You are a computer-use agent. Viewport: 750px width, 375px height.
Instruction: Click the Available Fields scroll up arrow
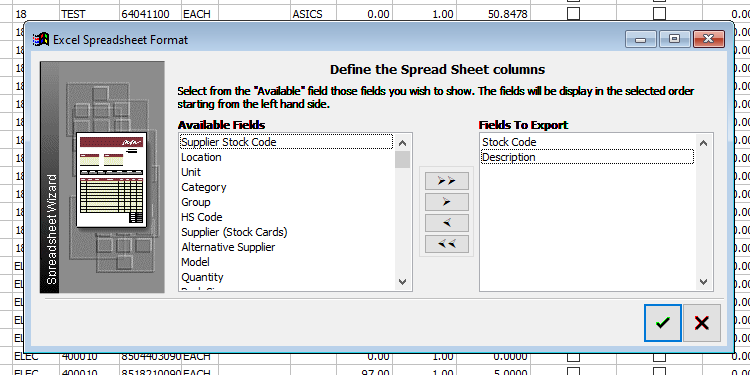pyautogui.click(x=402, y=143)
